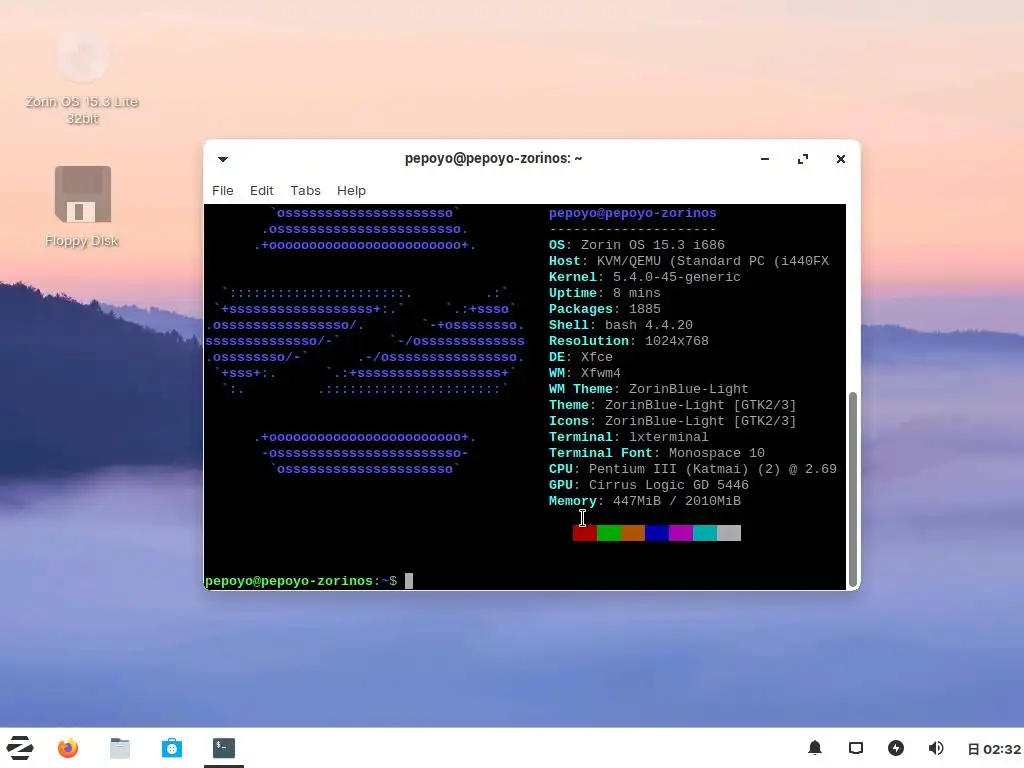The height and width of the screenshot is (768, 1024).
Task: Open the terminal window menu arrow
Action: [x=223, y=159]
